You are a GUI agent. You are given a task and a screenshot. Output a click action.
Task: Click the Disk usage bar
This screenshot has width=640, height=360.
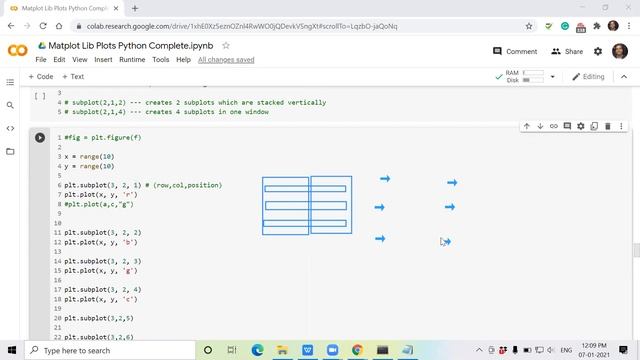click(x=533, y=80)
